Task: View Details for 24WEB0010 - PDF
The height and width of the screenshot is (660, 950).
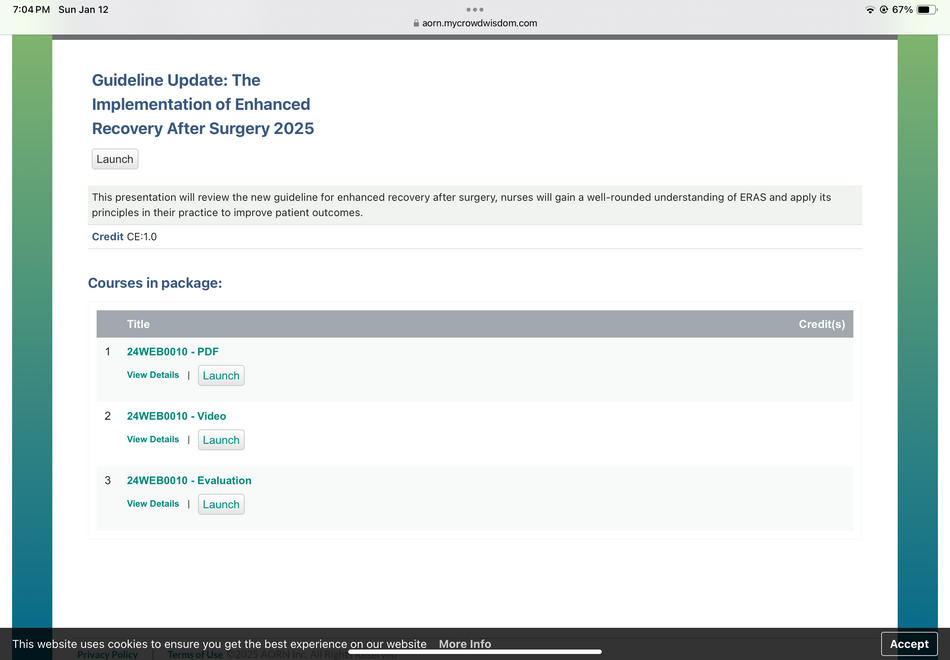Action: point(153,375)
